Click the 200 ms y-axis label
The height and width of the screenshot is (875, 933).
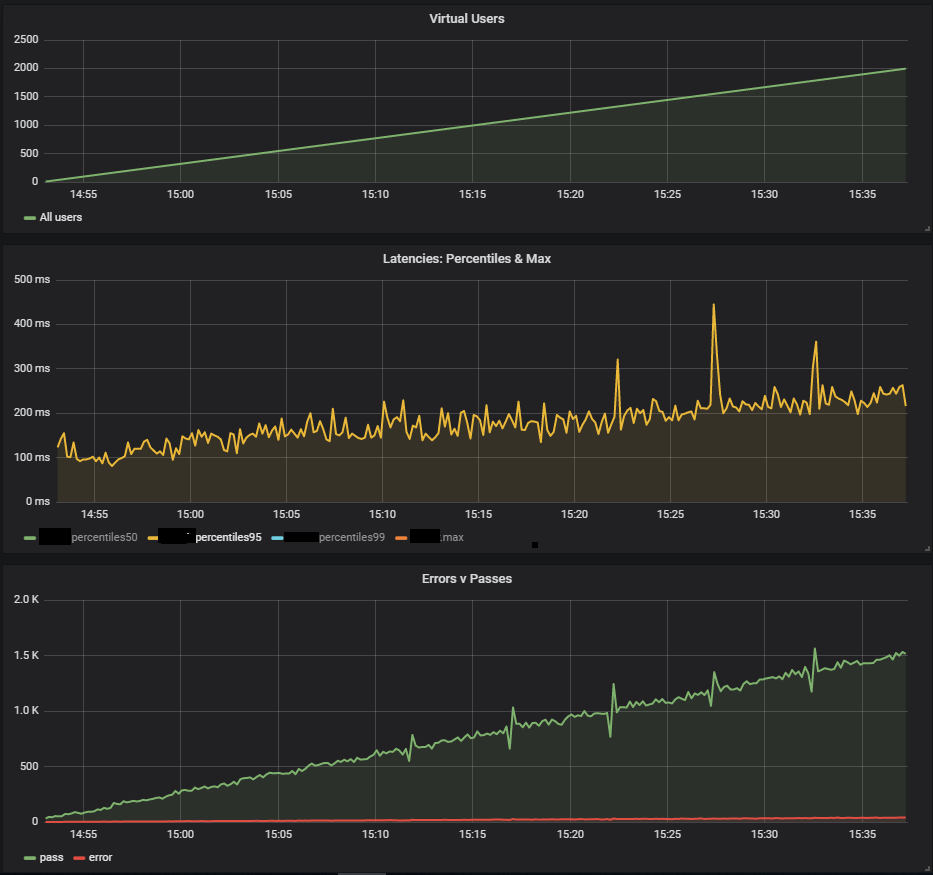tap(32, 412)
